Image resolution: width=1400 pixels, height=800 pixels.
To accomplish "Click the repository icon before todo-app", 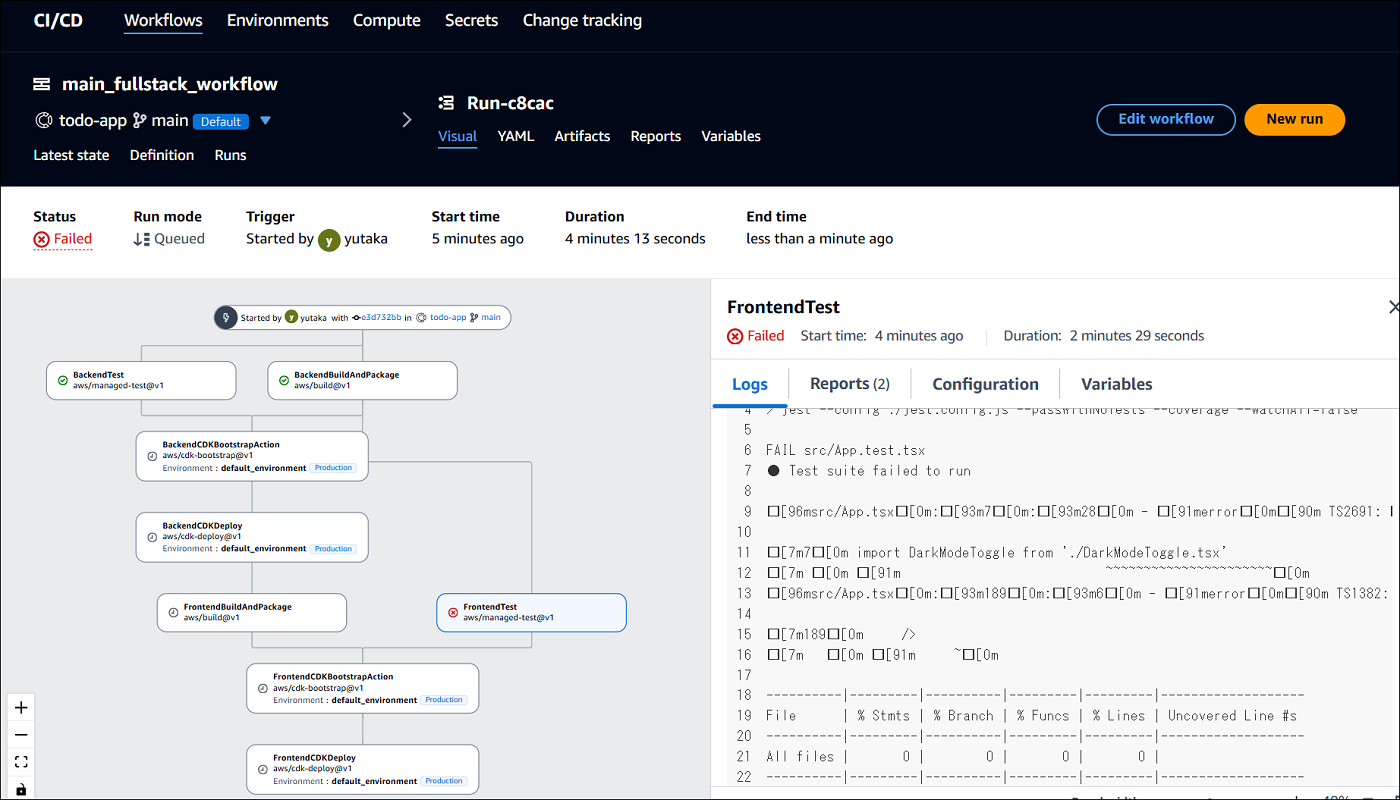I will (42, 120).
